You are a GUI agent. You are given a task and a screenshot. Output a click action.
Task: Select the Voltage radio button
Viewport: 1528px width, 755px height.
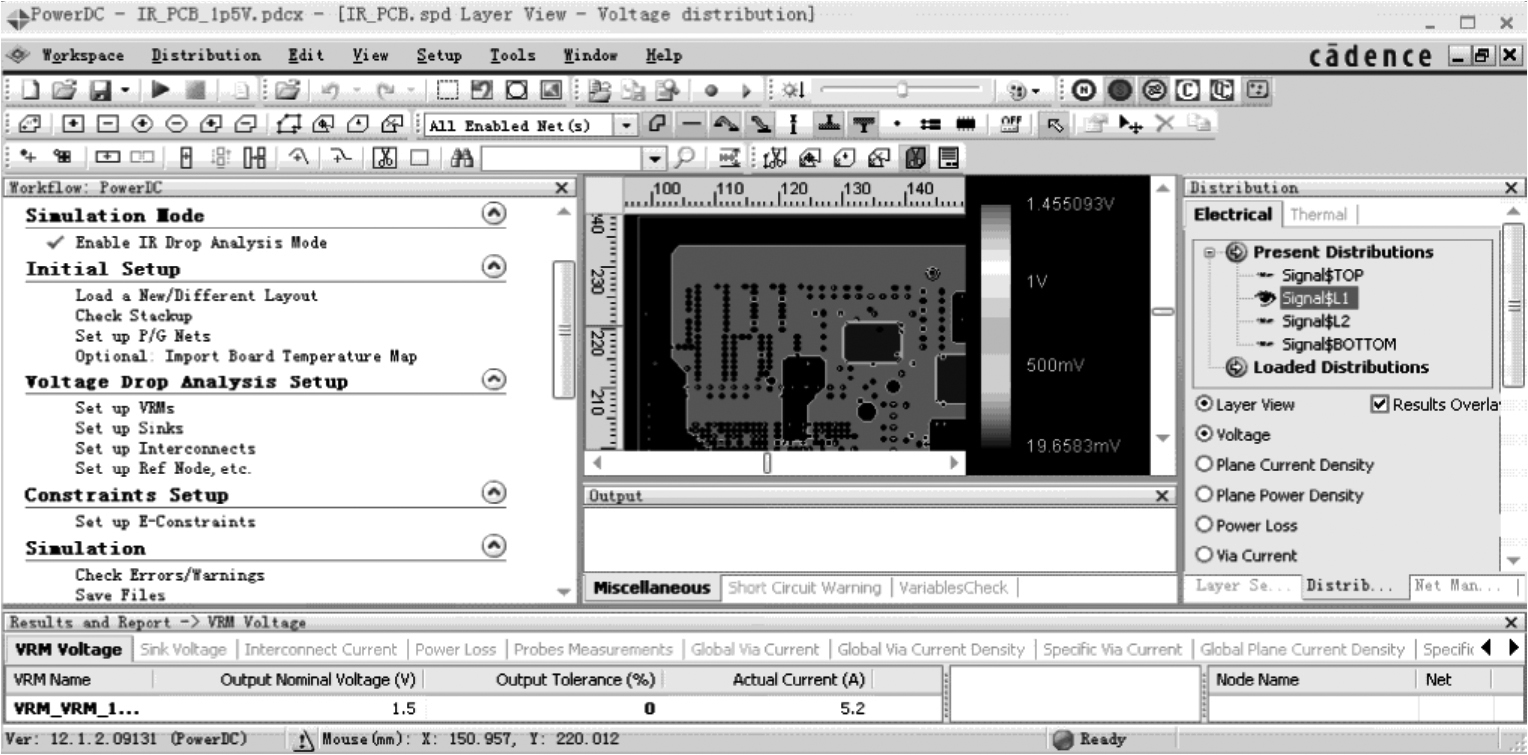point(1203,435)
